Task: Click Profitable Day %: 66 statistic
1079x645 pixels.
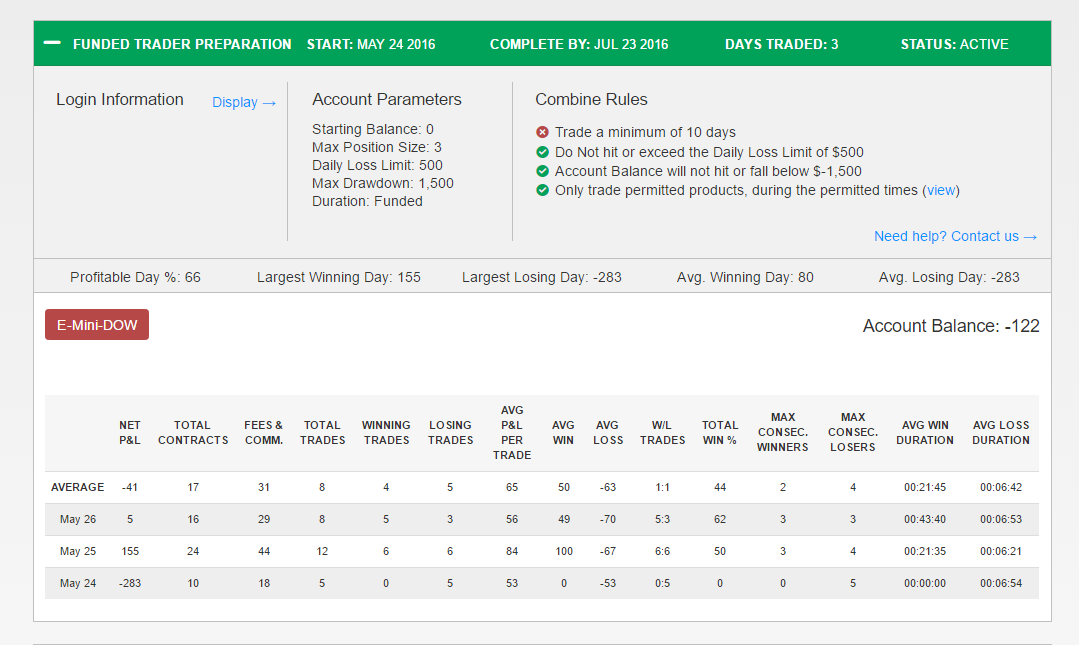Action: (x=136, y=277)
